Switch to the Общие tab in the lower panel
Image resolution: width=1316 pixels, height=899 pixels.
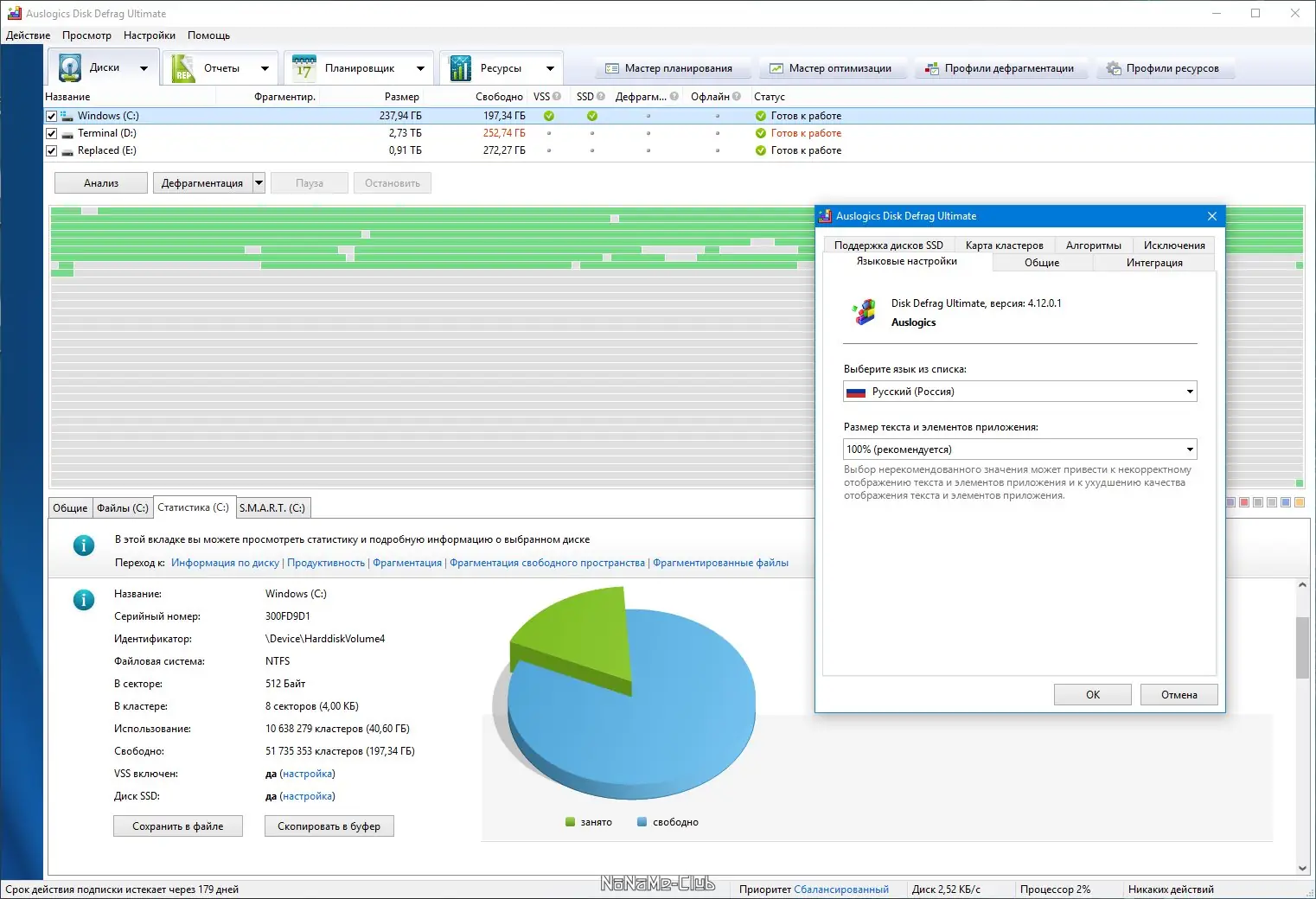70,508
